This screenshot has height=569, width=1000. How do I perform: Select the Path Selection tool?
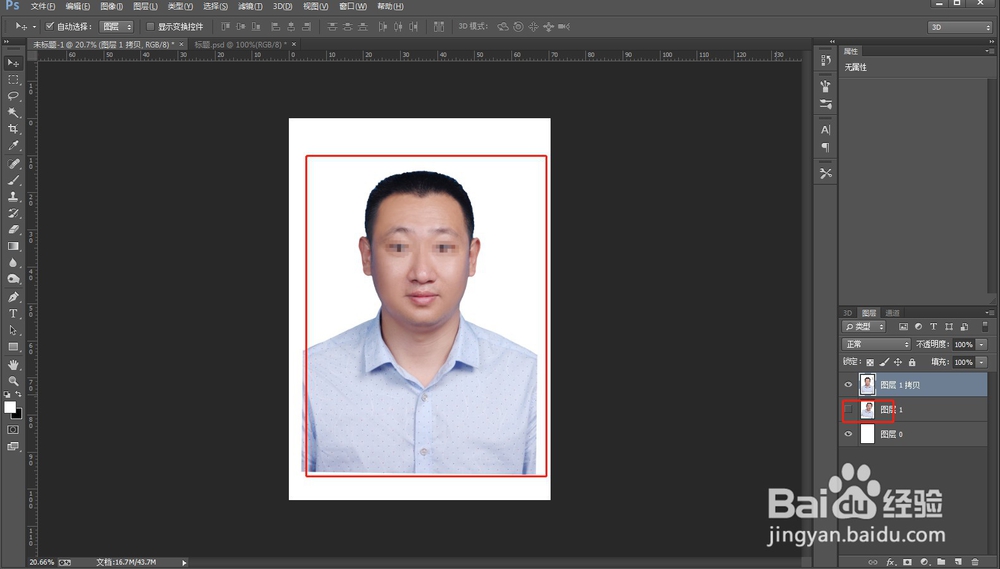[13, 330]
